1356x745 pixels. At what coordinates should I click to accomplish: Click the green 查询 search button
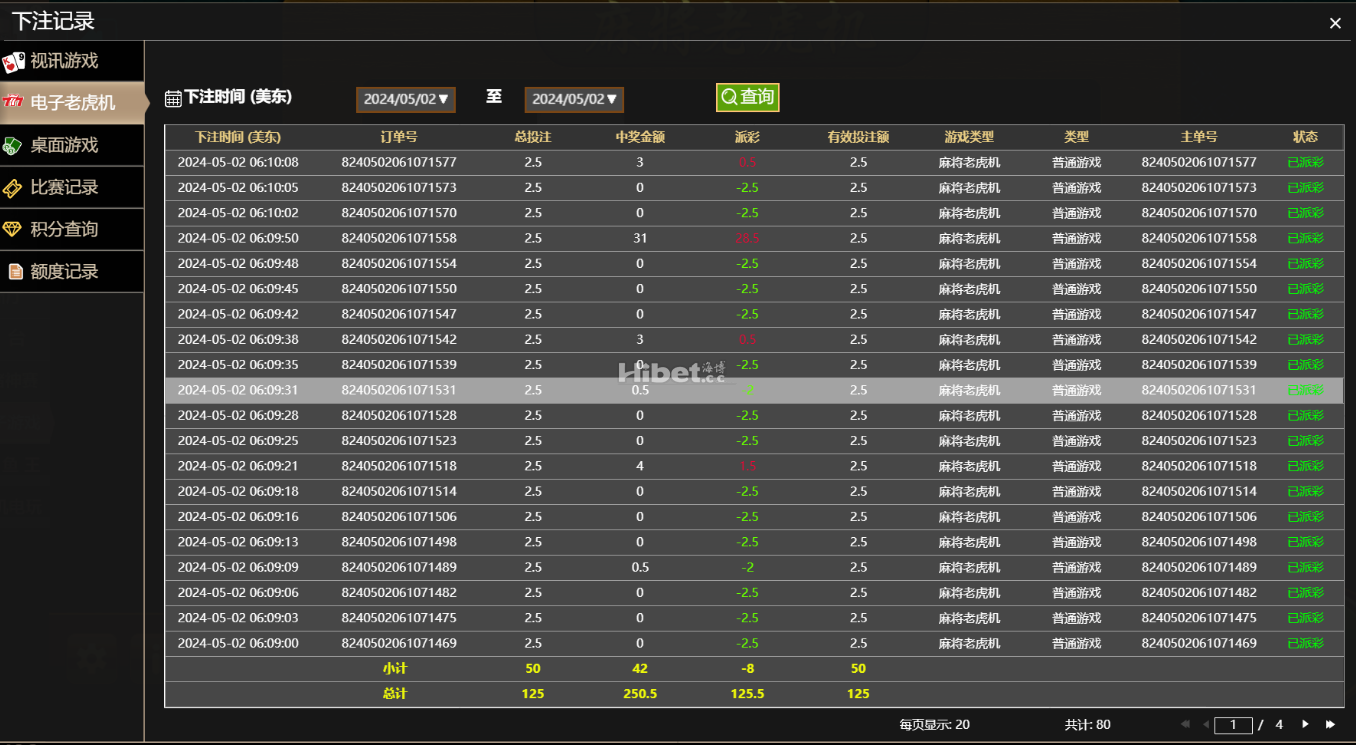(747, 97)
